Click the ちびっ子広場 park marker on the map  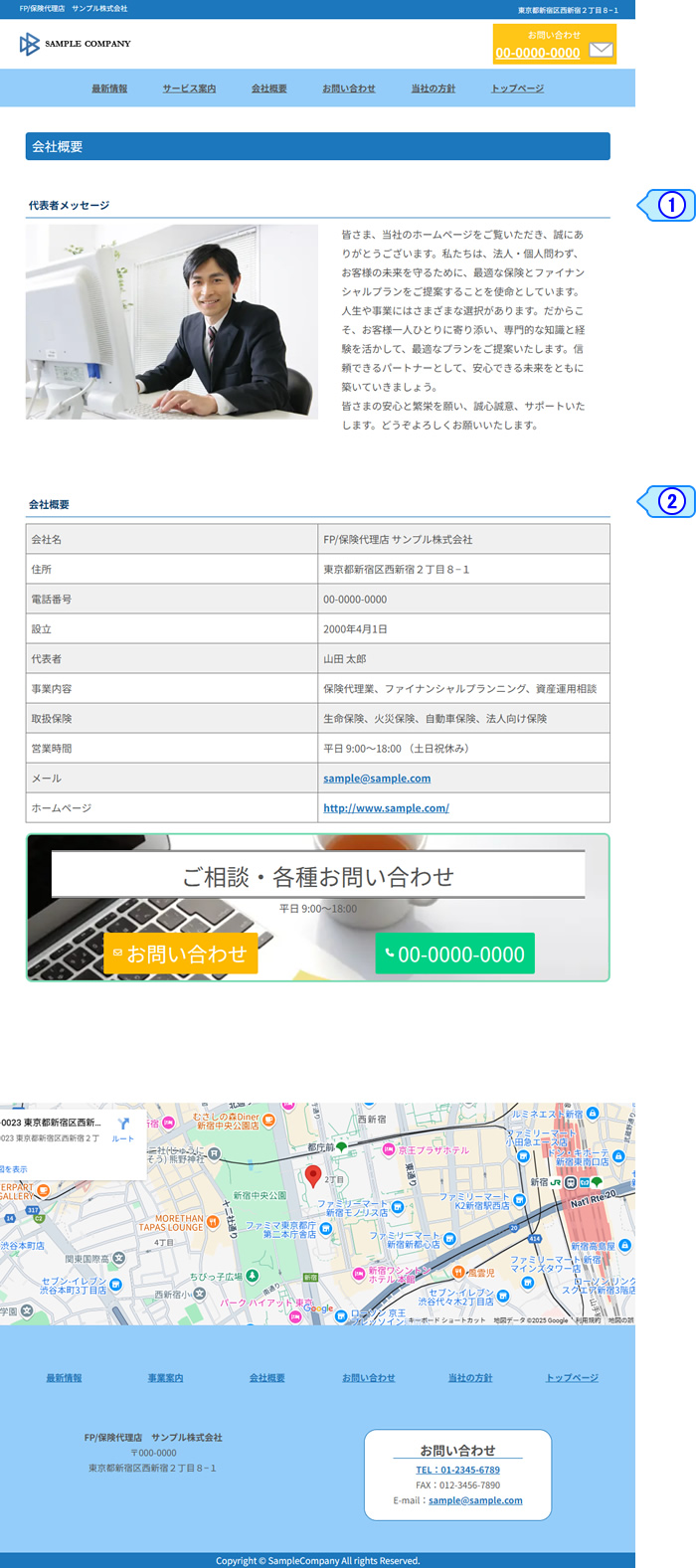(253, 1276)
